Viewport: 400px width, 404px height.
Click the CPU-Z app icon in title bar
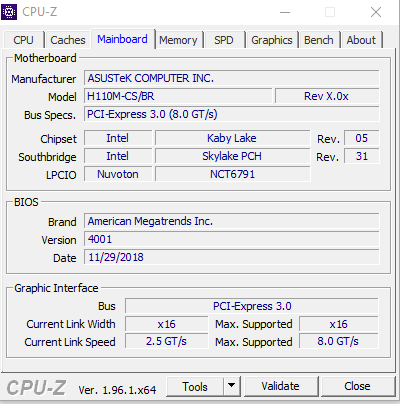coord(9,12)
